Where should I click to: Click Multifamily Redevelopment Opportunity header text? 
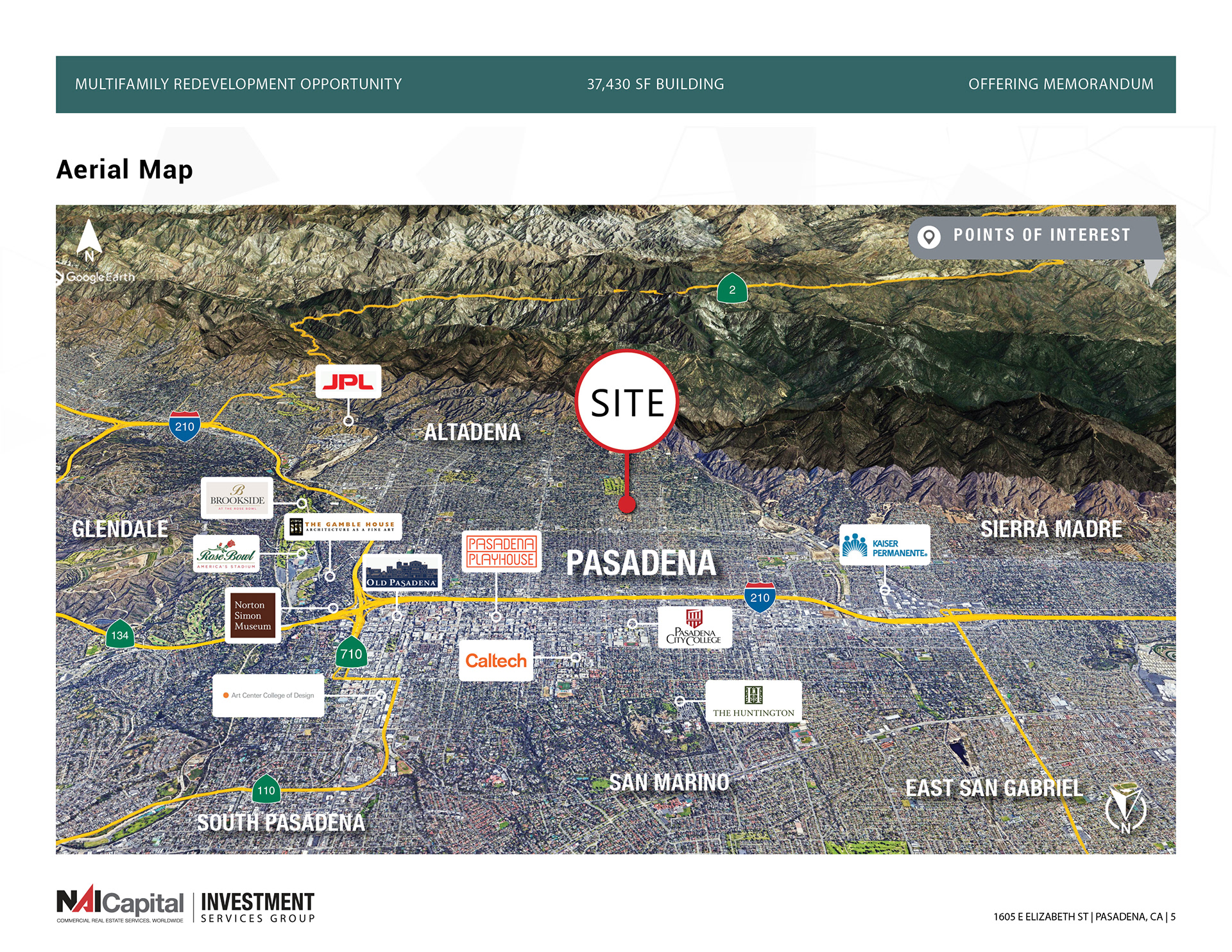(238, 84)
